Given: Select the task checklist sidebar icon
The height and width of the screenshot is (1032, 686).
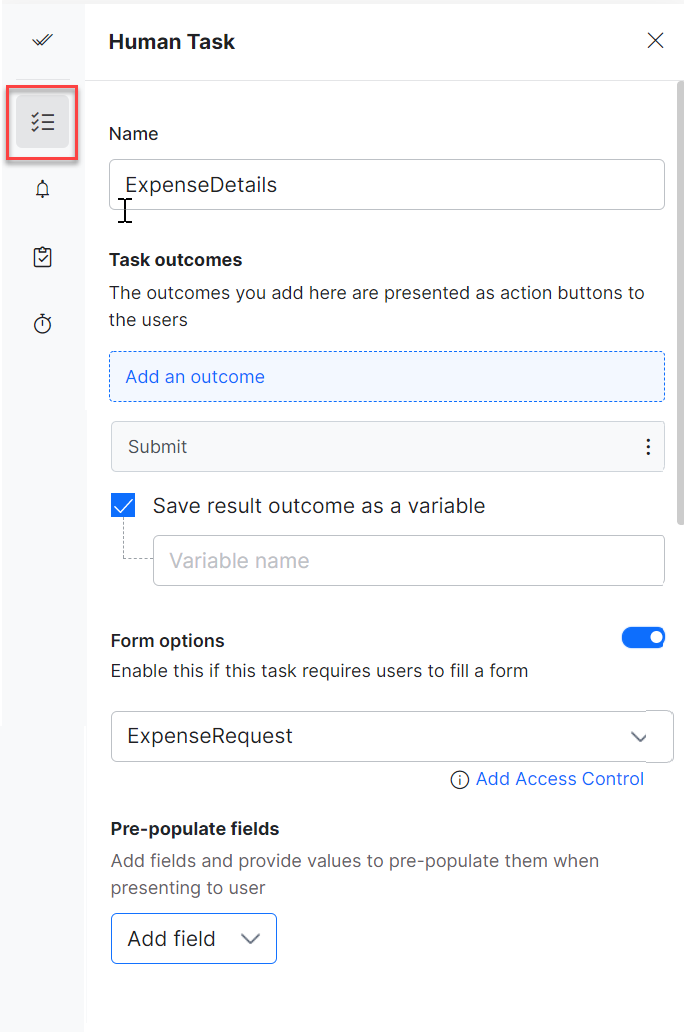Looking at the screenshot, I should (x=42, y=122).
